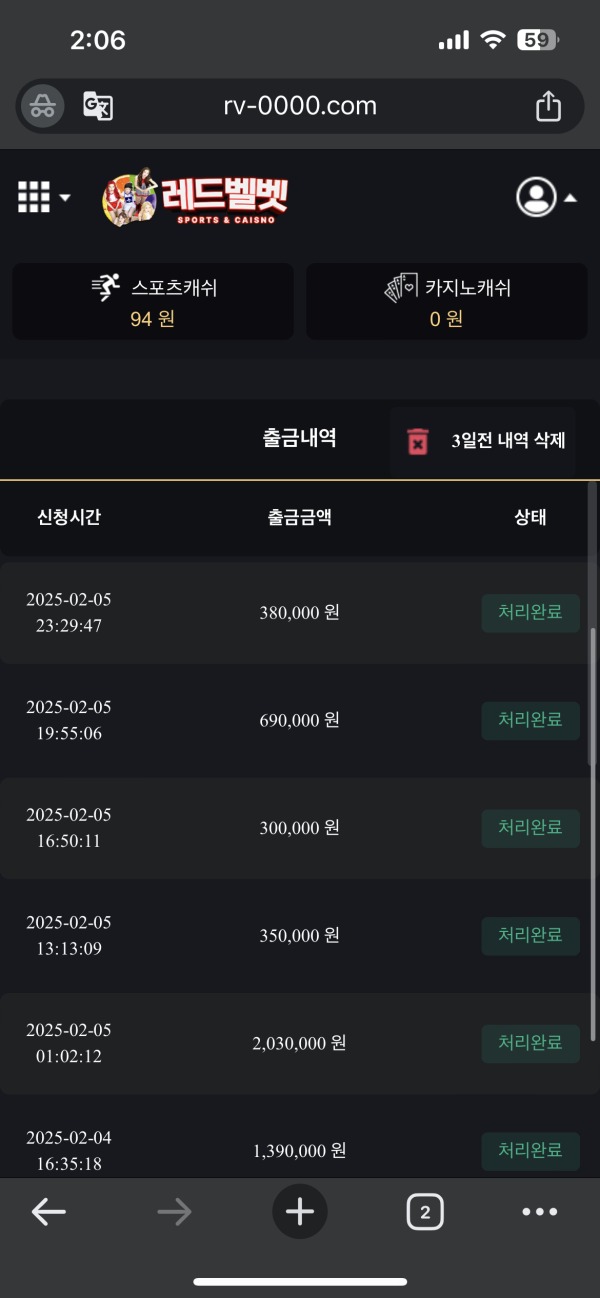Open the private browsing mask icon

(x=40, y=105)
